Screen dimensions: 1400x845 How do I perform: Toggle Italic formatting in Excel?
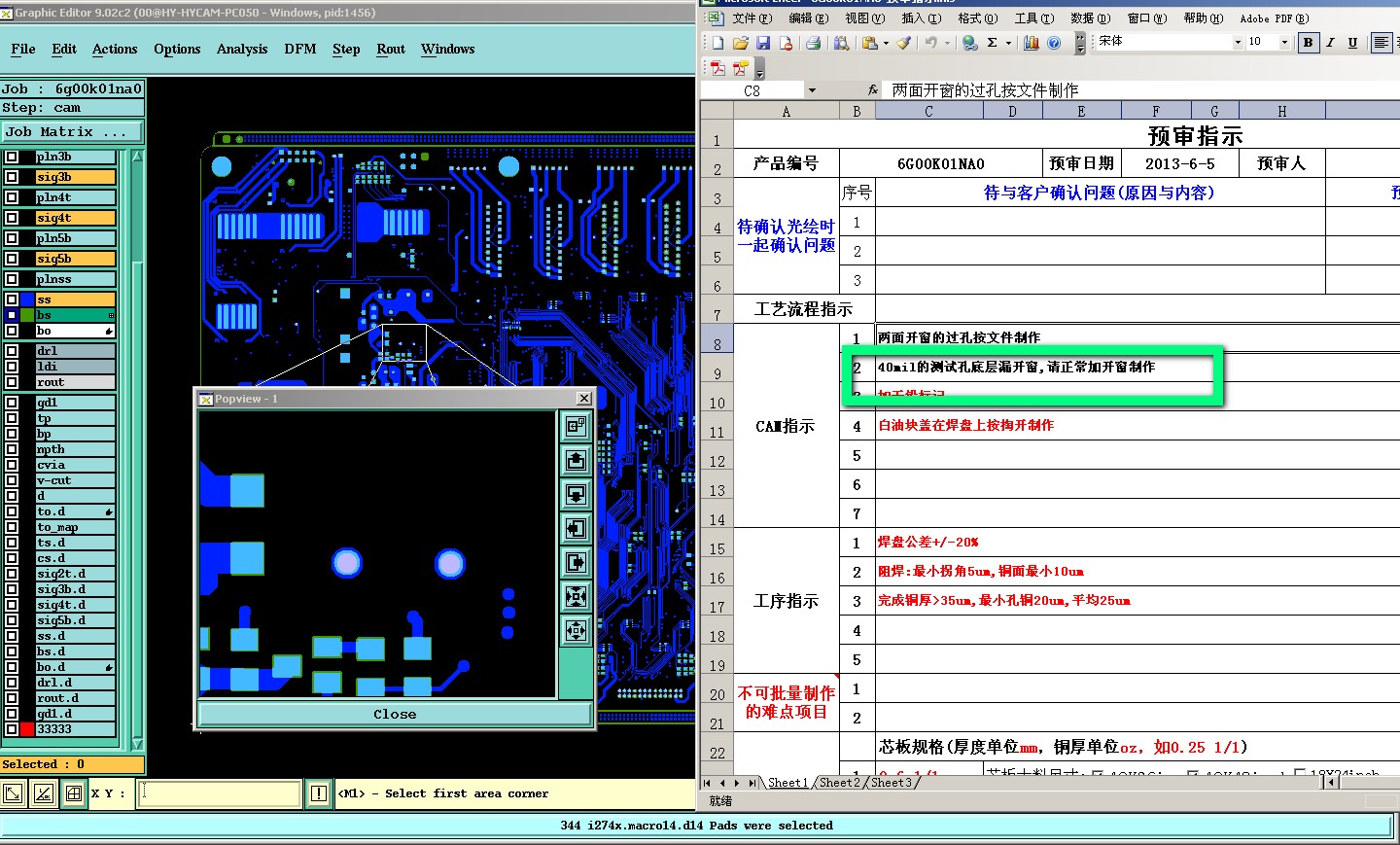(x=1331, y=42)
